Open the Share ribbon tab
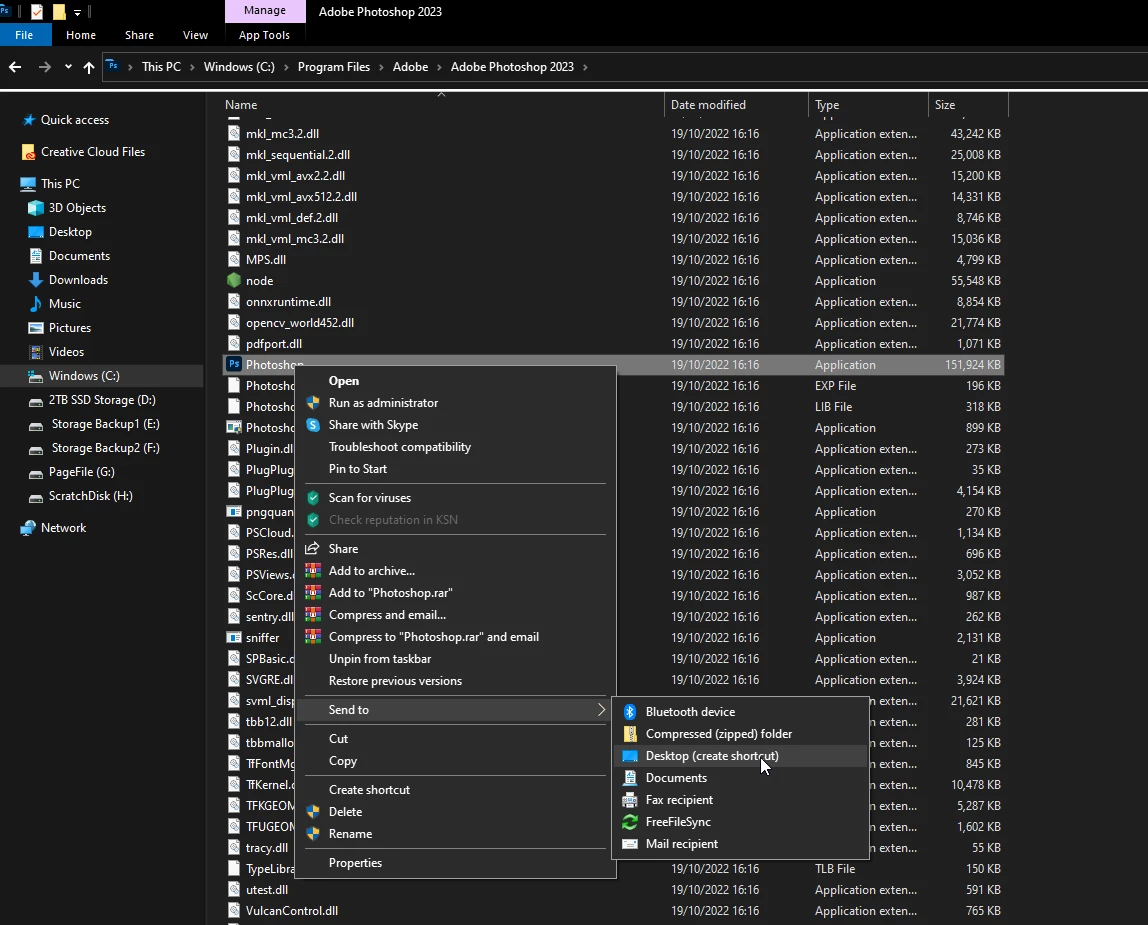This screenshot has width=1148, height=925. pos(139,35)
